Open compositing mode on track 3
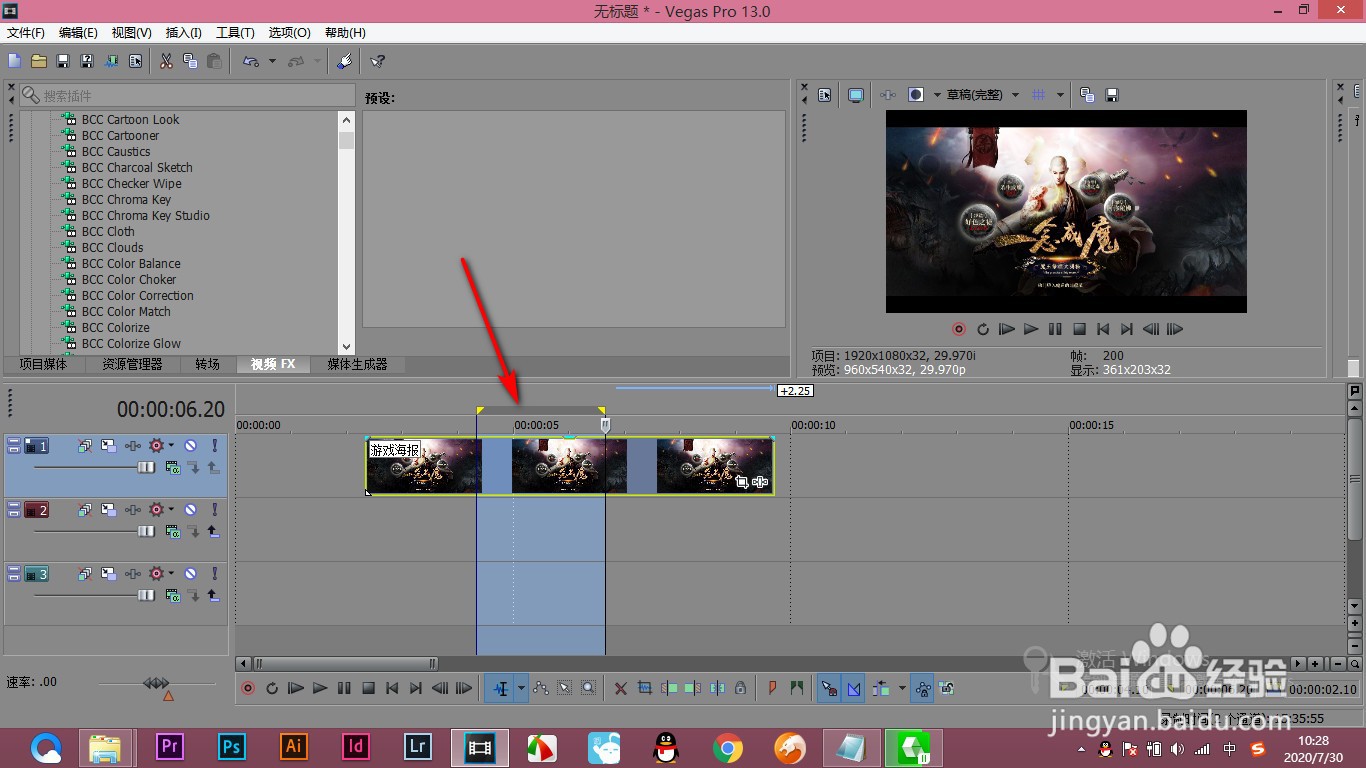The image size is (1366, 768). click(x=172, y=595)
